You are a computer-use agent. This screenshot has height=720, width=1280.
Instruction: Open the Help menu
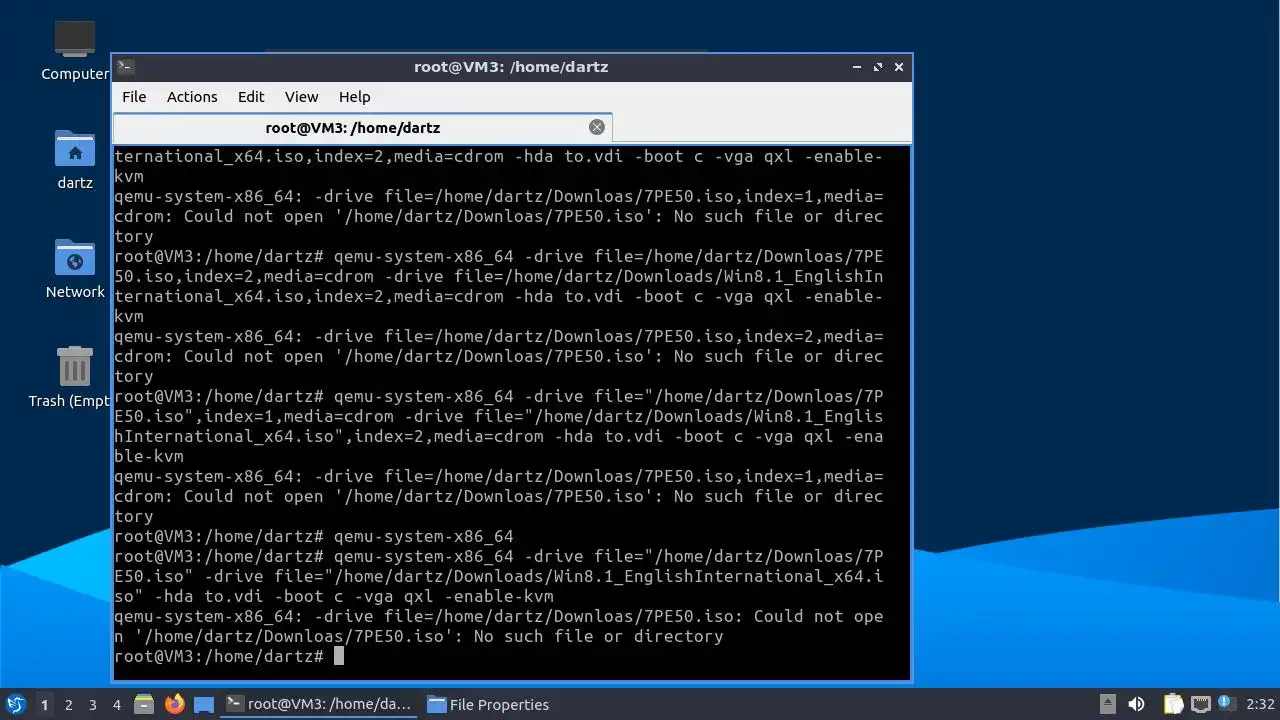click(354, 97)
